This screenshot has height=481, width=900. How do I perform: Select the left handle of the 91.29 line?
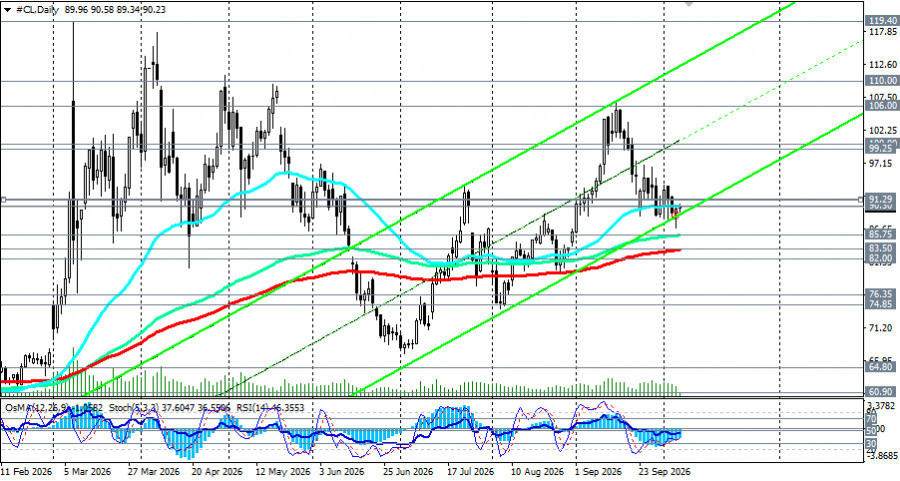click(3, 200)
